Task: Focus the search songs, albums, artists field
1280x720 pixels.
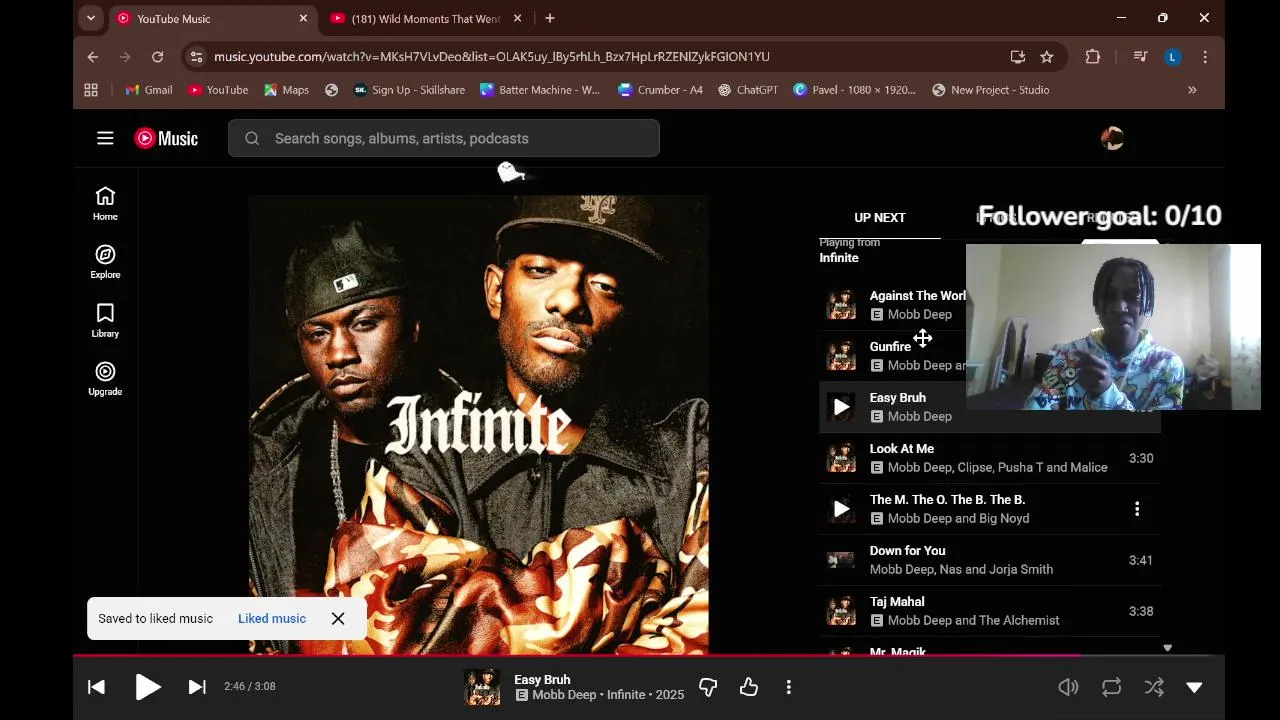Action: [444, 138]
